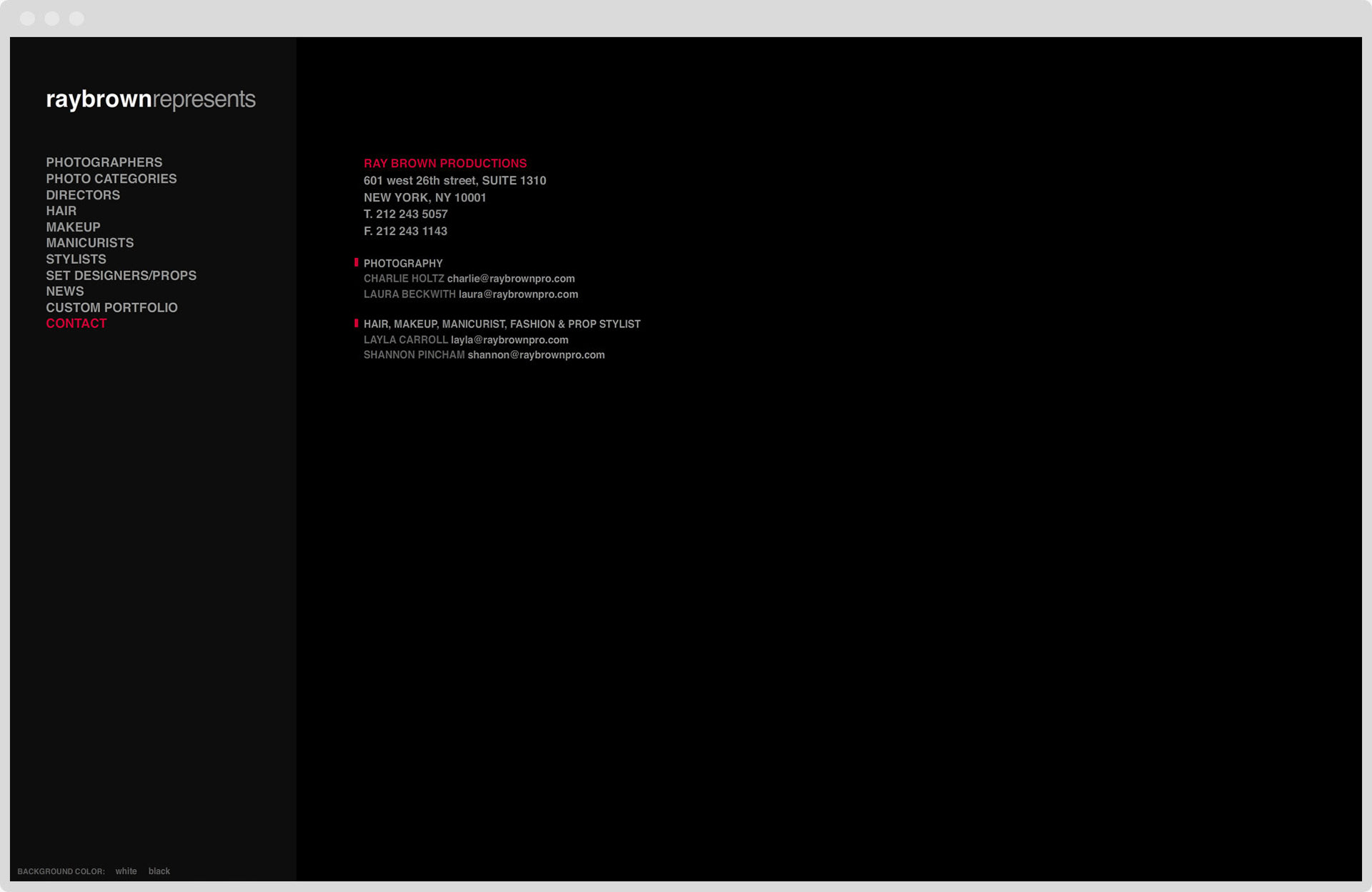Select Hair from the sidebar

[x=61, y=211]
